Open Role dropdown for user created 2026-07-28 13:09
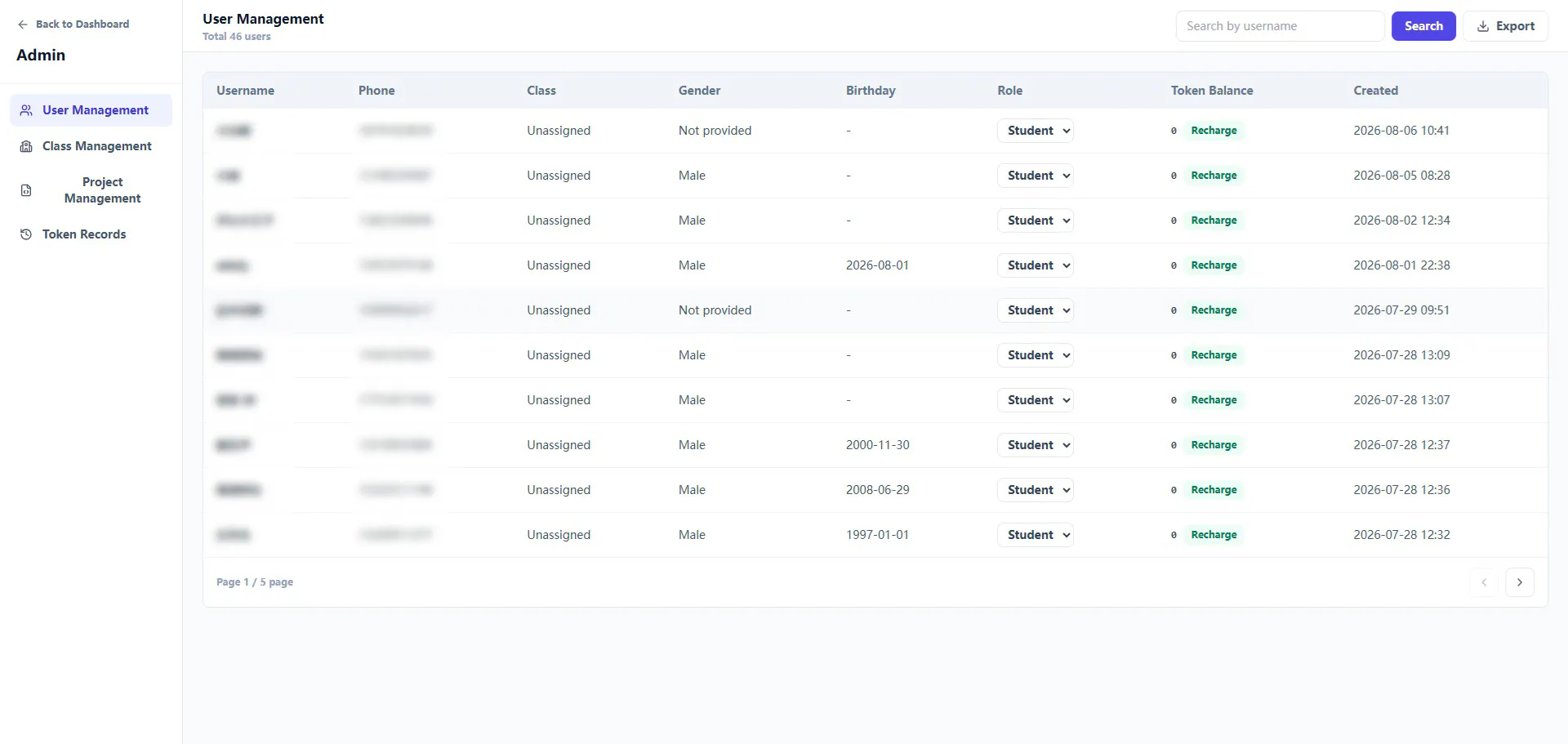1568x744 pixels. point(1035,355)
